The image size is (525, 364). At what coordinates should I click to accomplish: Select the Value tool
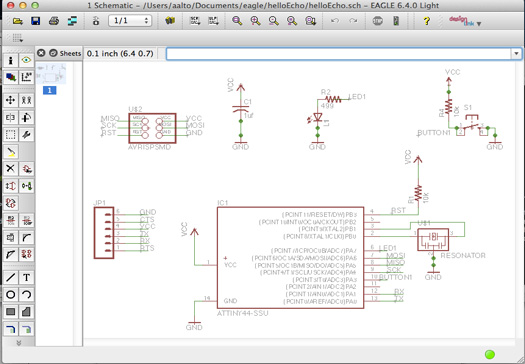pyautogui.click(x=26, y=220)
